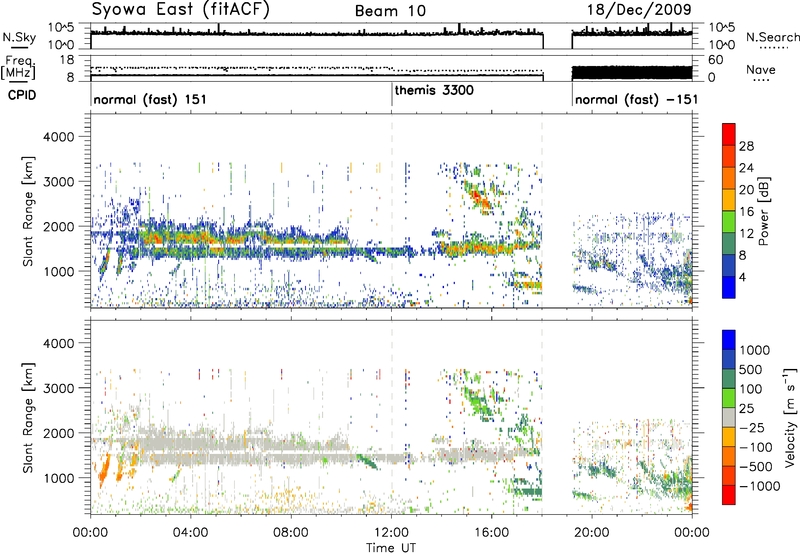Click the '12:00' time axis label
Image resolution: width=800 pixels, height=554 pixels.
[391, 533]
